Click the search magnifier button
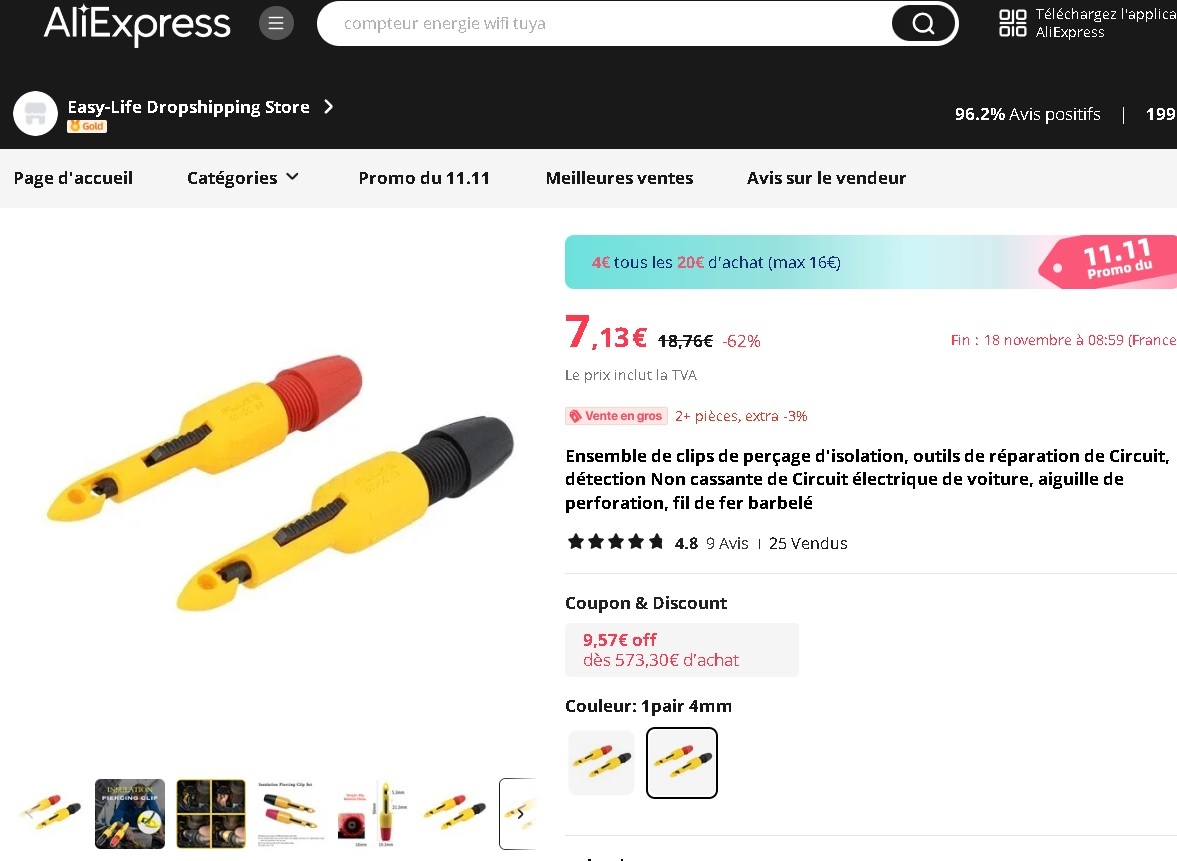1177x861 pixels. tap(923, 23)
